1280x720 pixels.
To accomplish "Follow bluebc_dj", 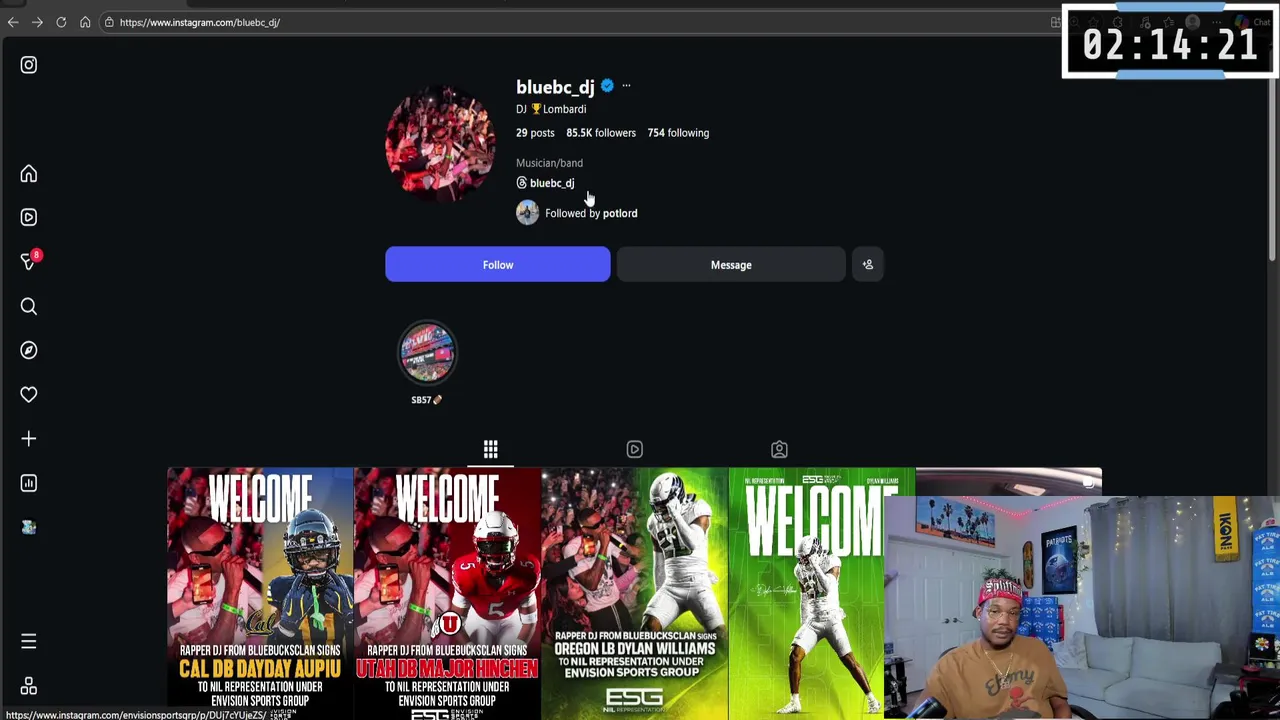I will pyautogui.click(x=498, y=265).
